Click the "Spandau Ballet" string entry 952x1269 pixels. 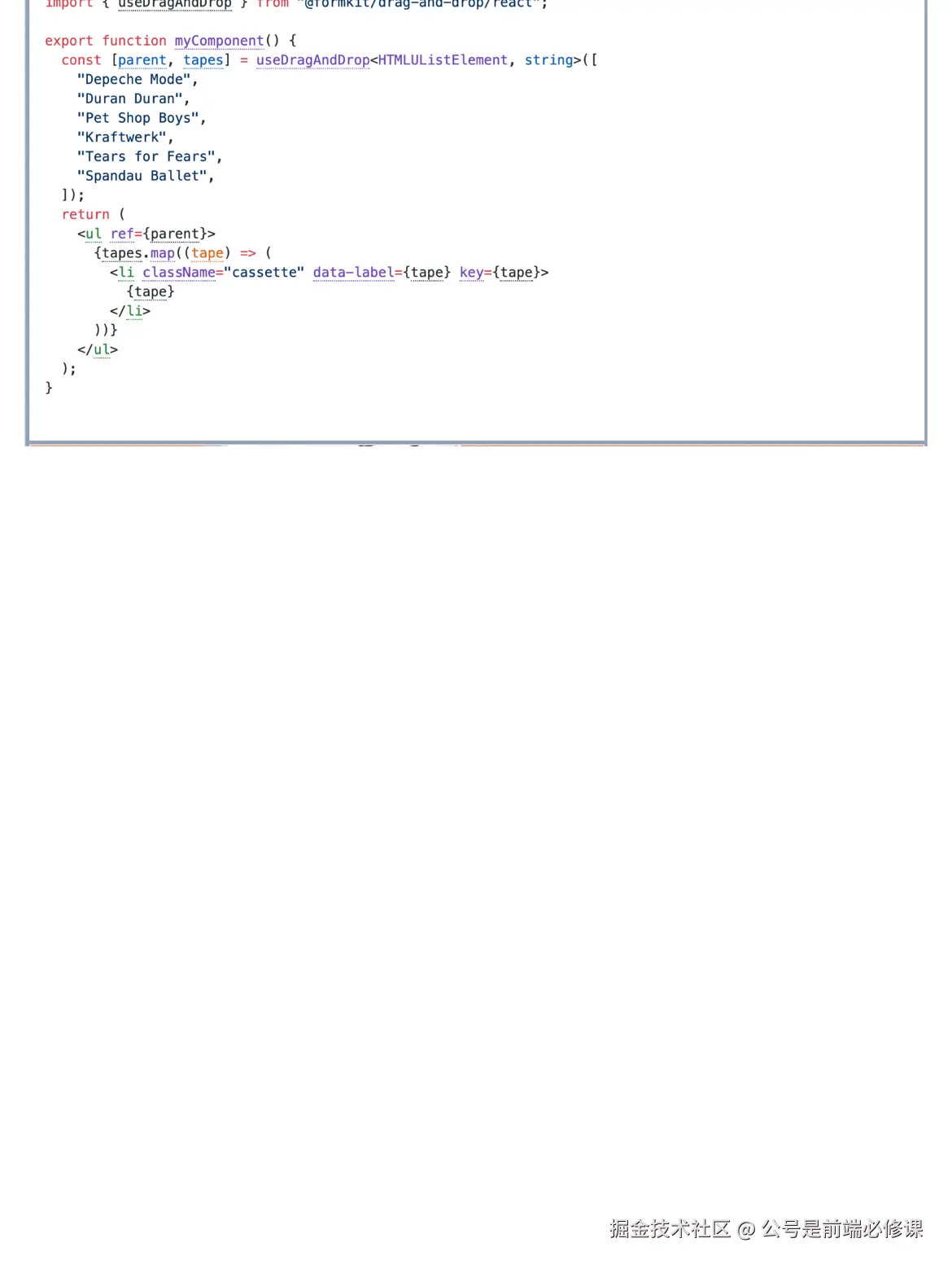pos(142,177)
